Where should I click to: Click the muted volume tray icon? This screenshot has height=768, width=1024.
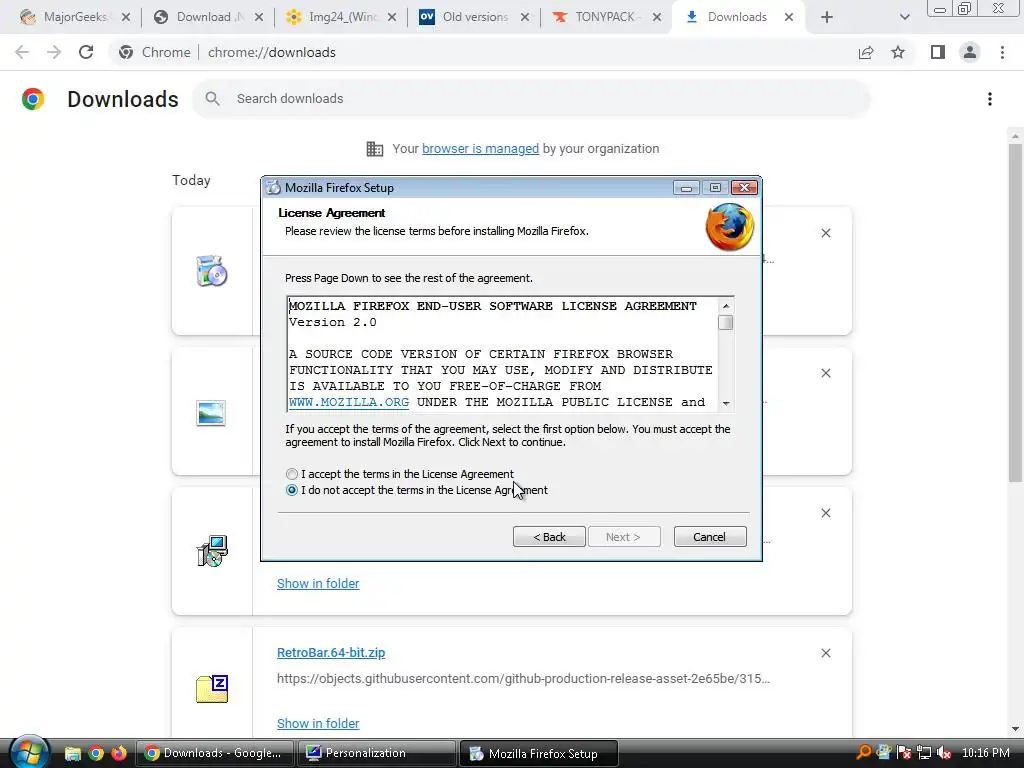944,753
